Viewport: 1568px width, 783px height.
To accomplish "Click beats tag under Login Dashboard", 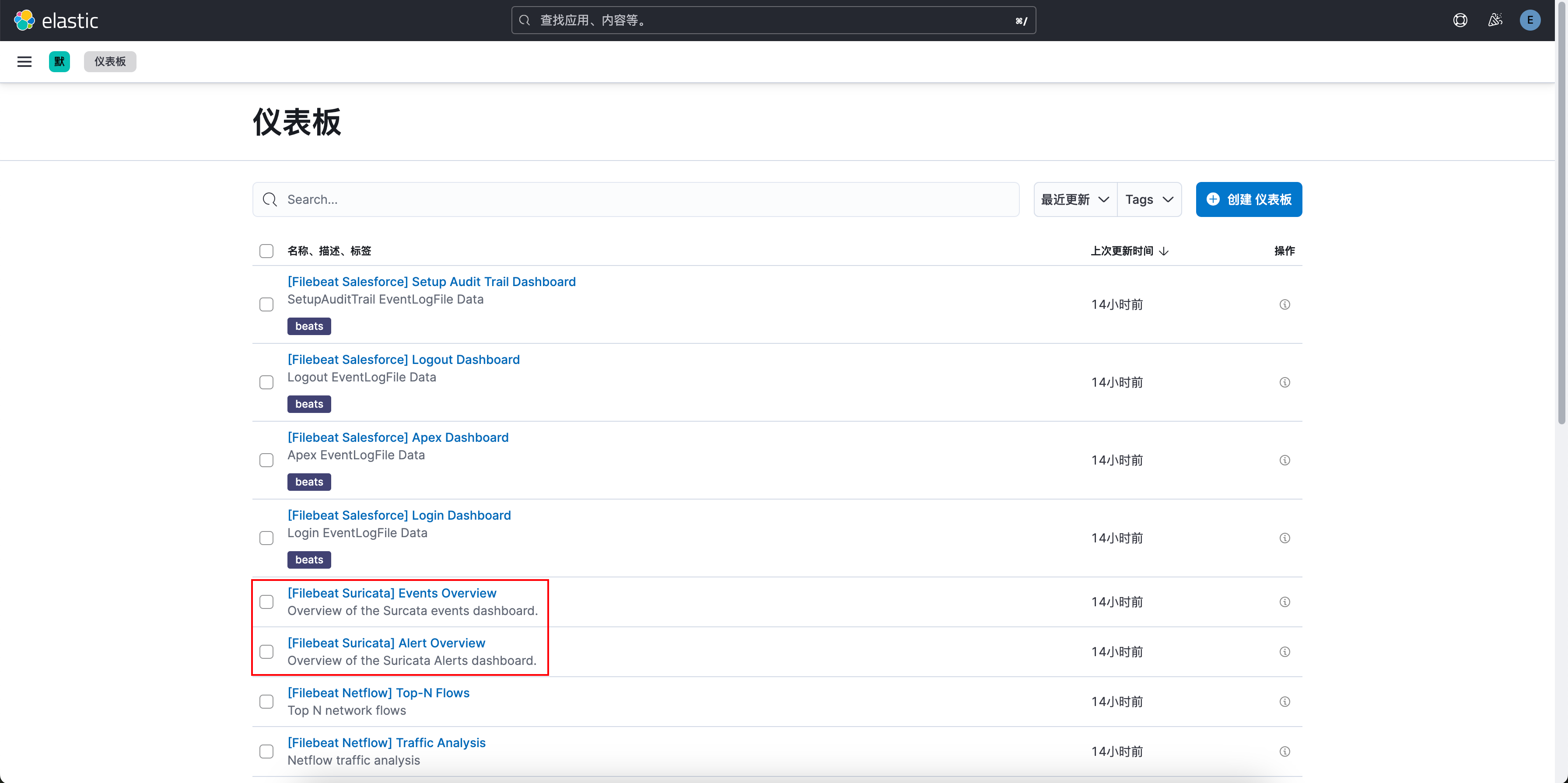I will click(309, 560).
